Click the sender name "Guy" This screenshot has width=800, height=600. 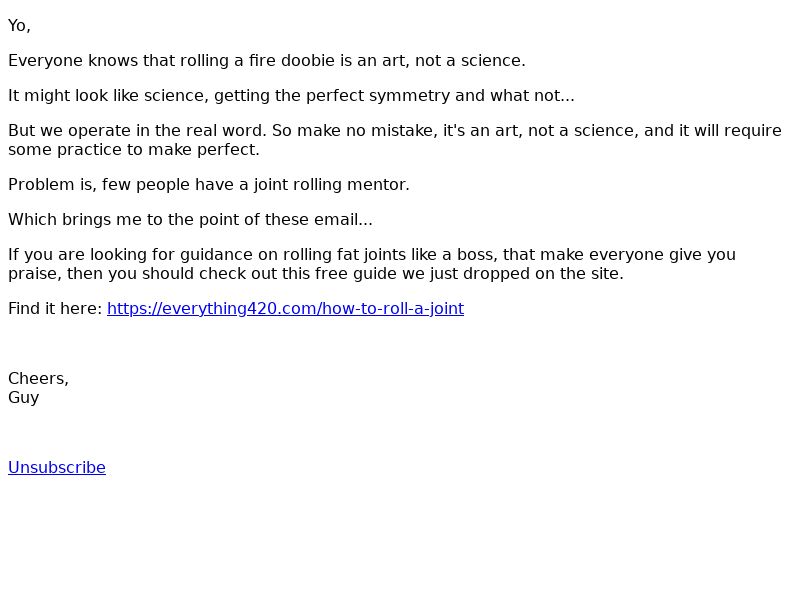pyautogui.click(x=24, y=398)
